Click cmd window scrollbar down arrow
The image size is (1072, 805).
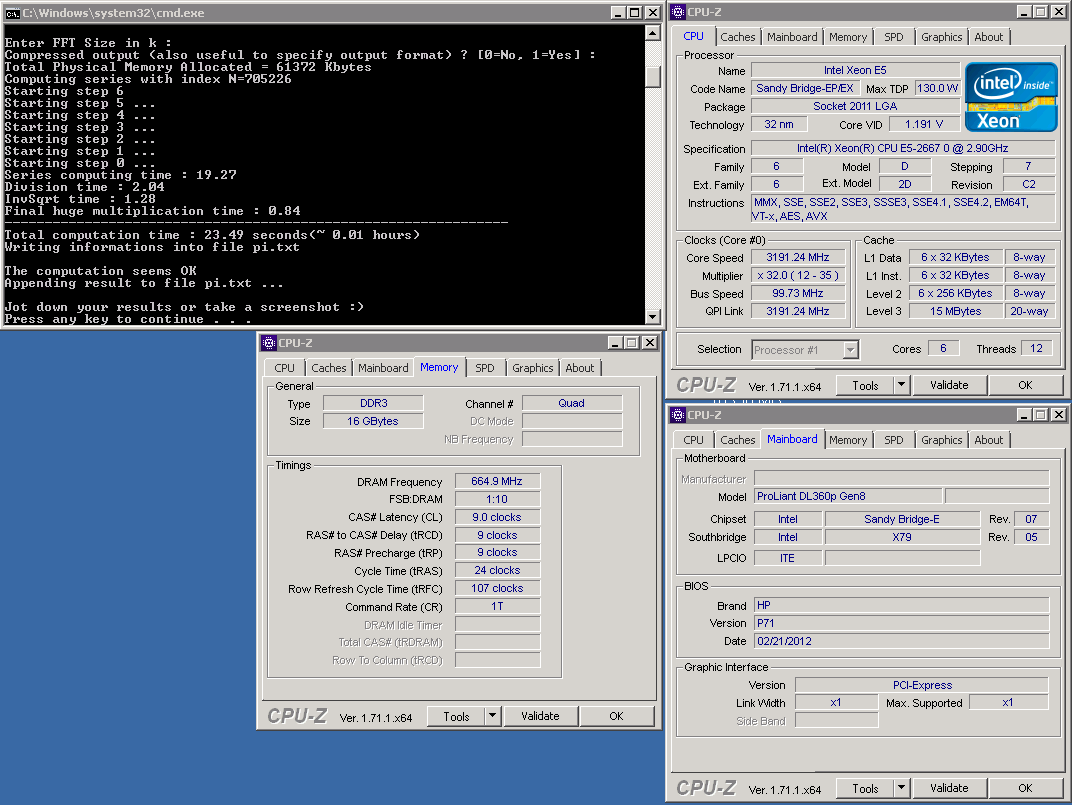(653, 317)
